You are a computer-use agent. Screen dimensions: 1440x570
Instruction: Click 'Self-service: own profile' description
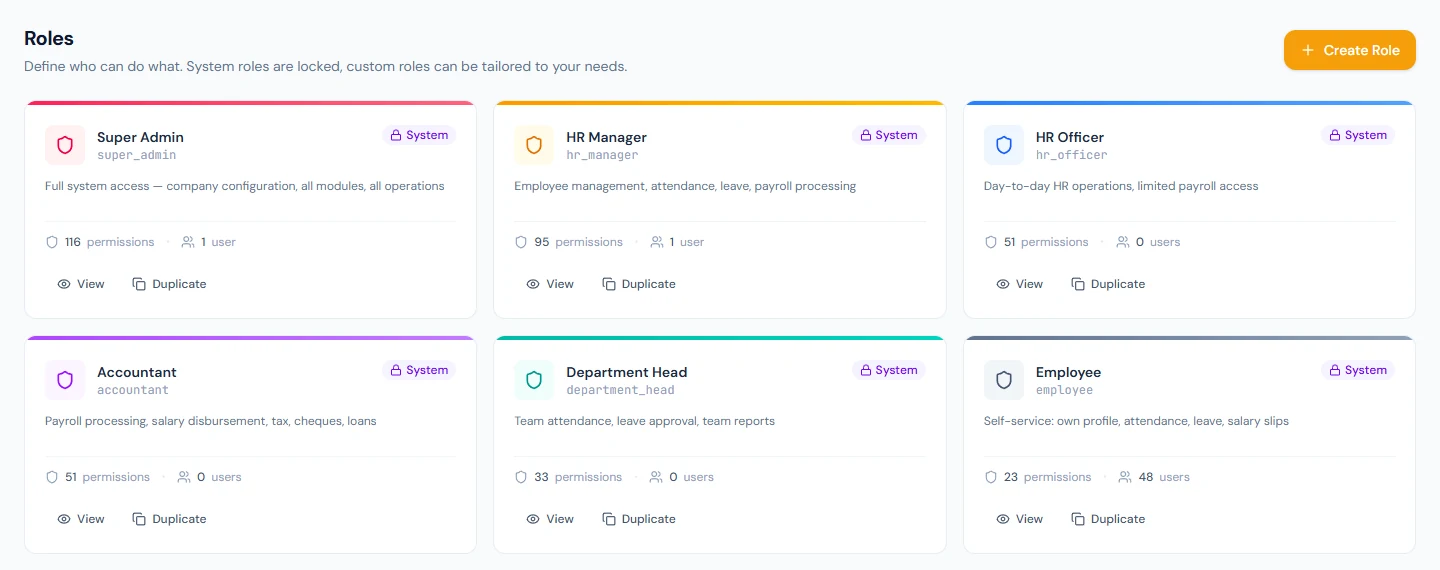[1136, 421]
